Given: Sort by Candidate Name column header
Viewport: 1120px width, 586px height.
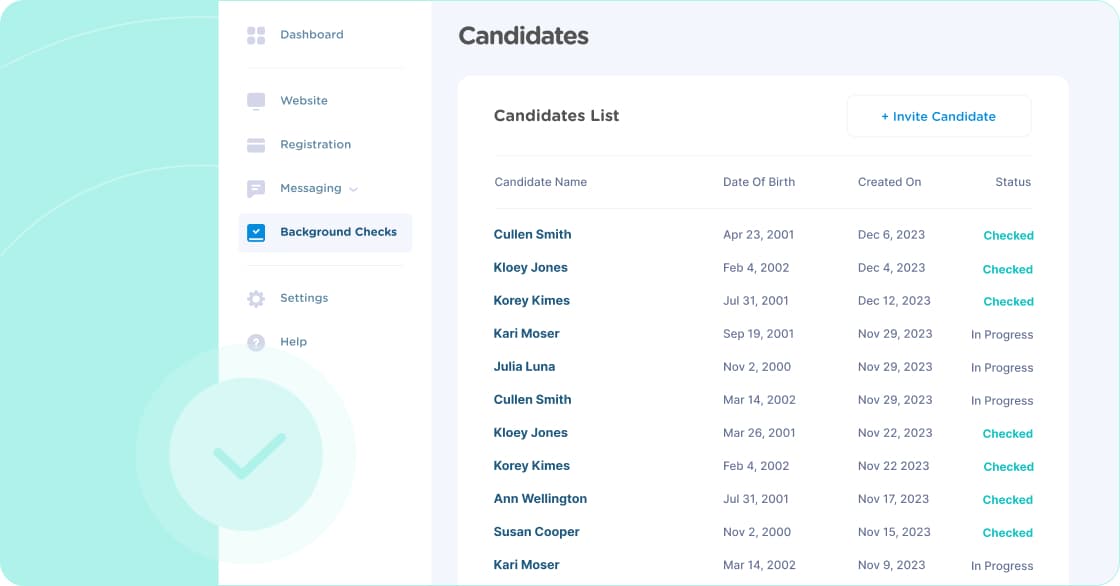Looking at the screenshot, I should 541,182.
